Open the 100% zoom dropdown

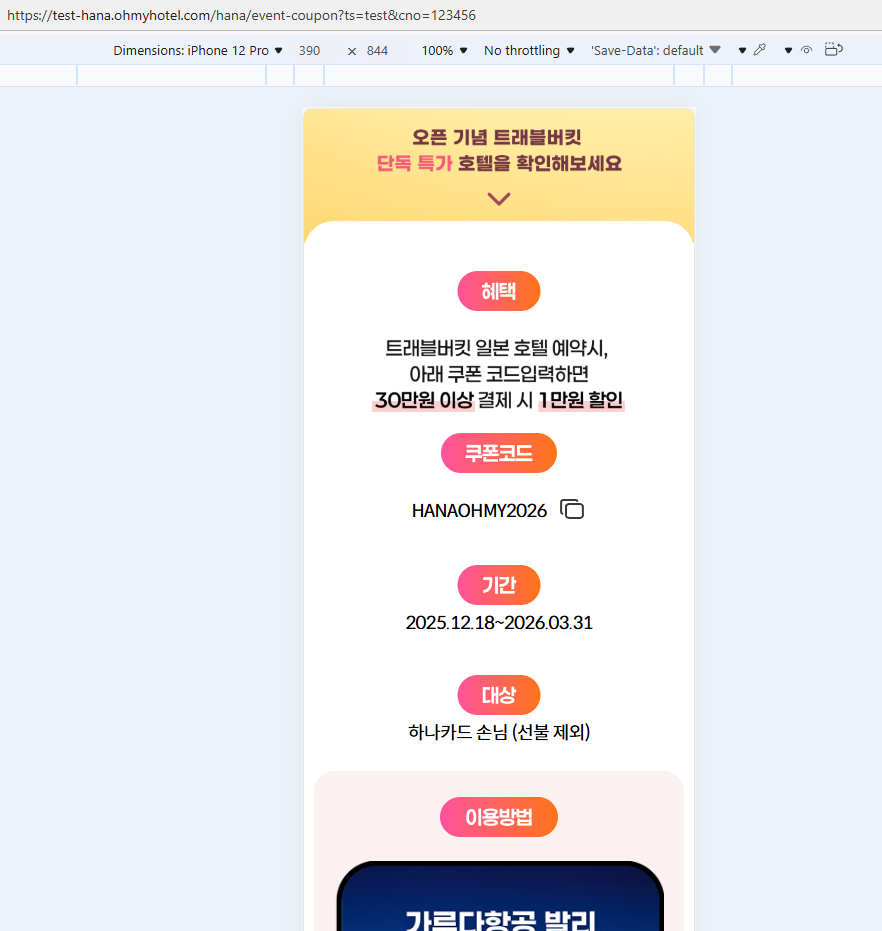click(x=444, y=50)
